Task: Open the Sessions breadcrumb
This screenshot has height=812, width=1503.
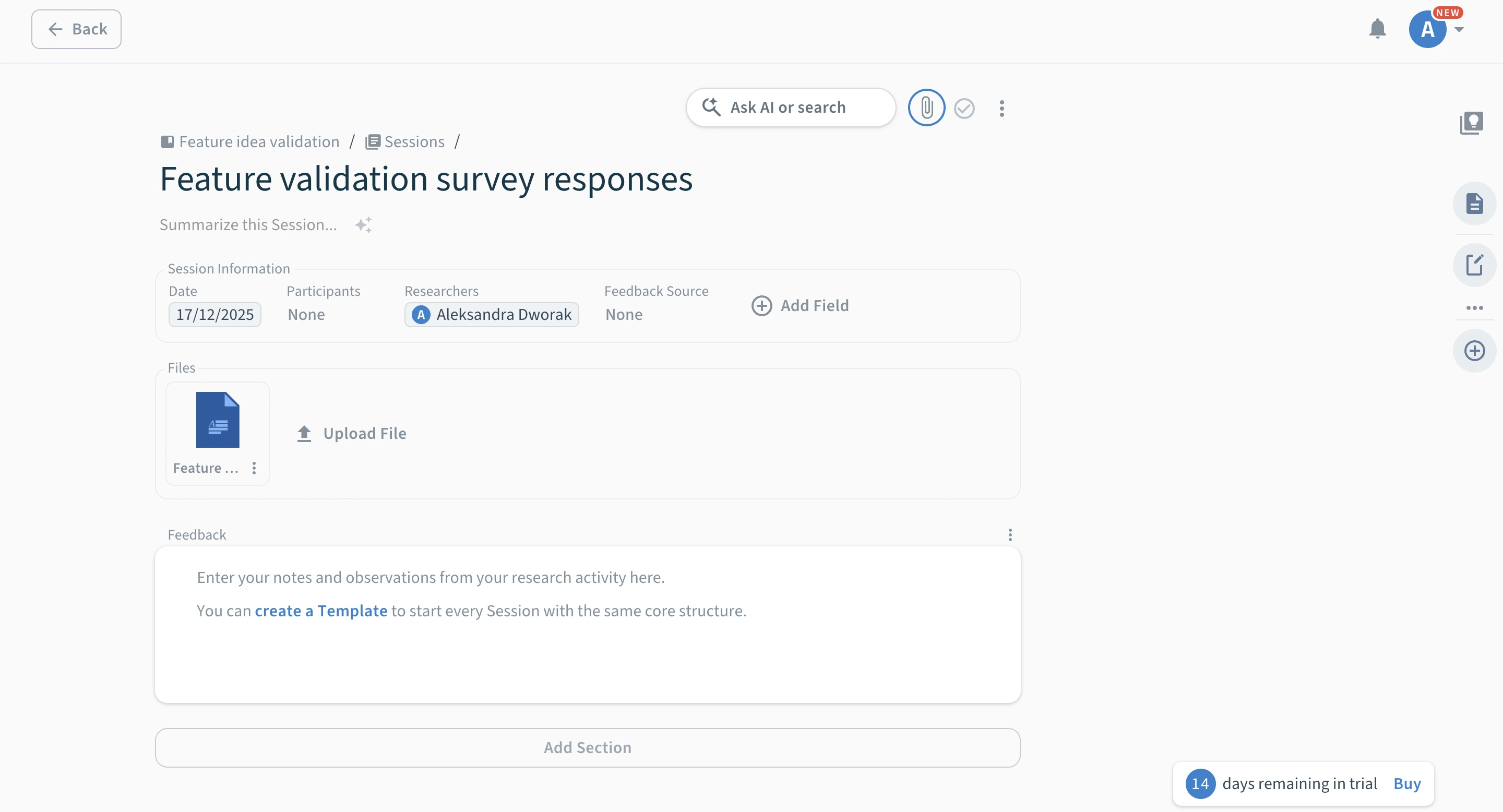Action: coord(414,141)
